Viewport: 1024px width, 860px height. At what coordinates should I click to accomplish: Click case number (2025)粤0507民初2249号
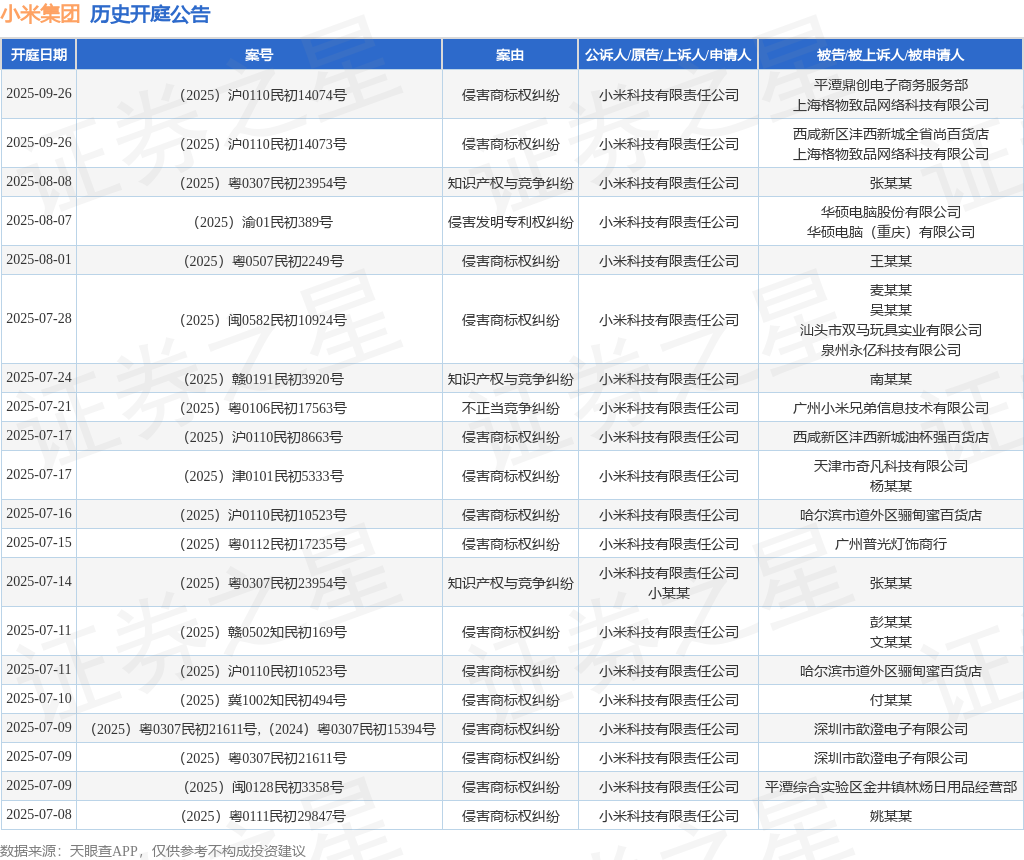pyautogui.click(x=263, y=262)
